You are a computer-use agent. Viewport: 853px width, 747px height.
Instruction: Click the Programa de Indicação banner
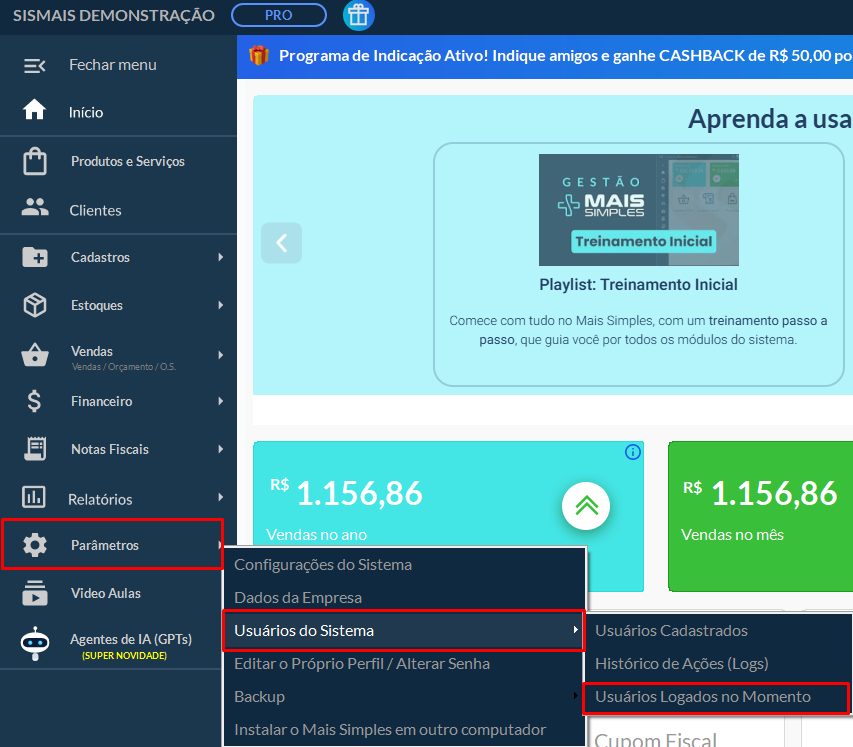point(550,56)
